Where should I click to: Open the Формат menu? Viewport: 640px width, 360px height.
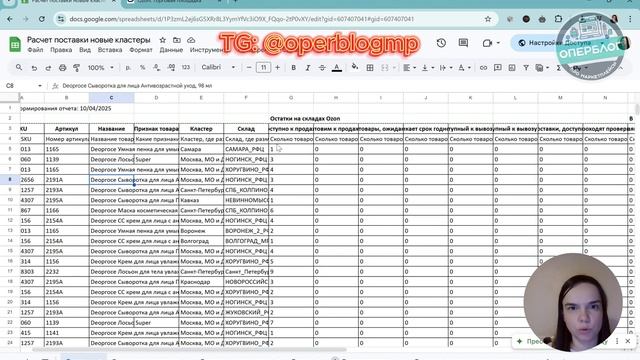point(141,50)
